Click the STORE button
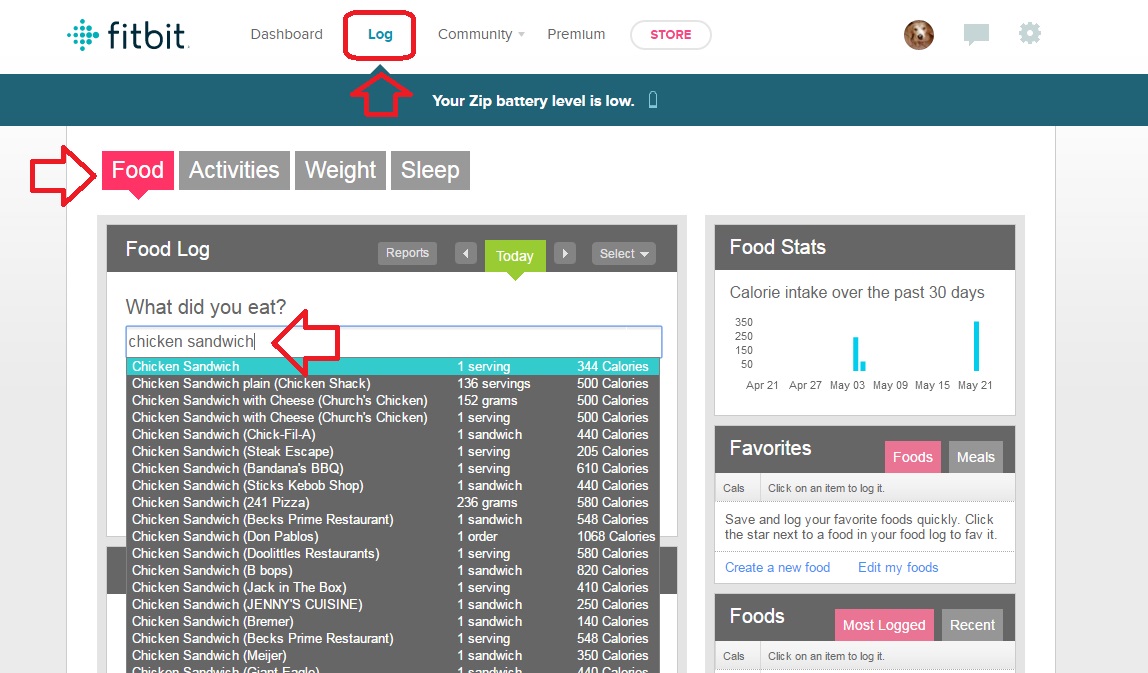This screenshot has width=1148, height=673. pyautogui.click(x=670, y=35)
